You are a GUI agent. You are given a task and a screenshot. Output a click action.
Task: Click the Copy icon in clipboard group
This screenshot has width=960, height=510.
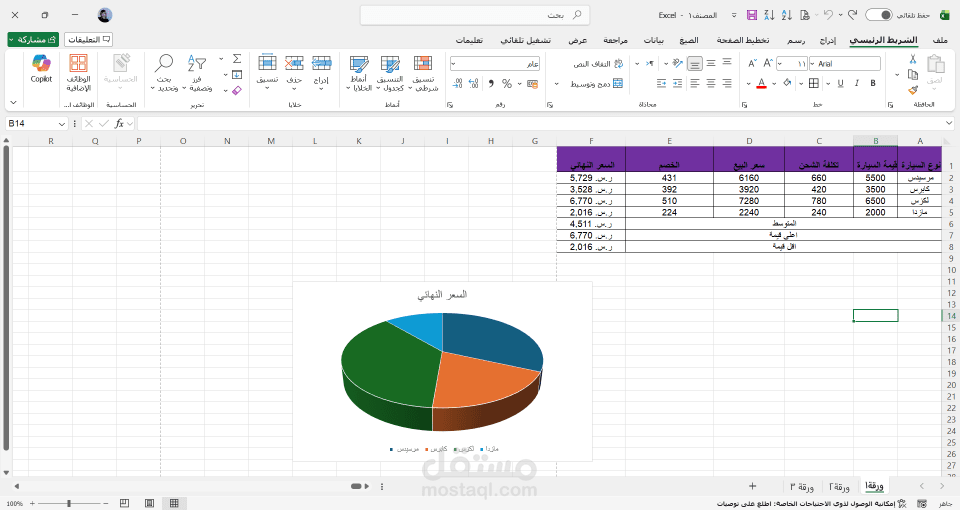pos(913,75)
